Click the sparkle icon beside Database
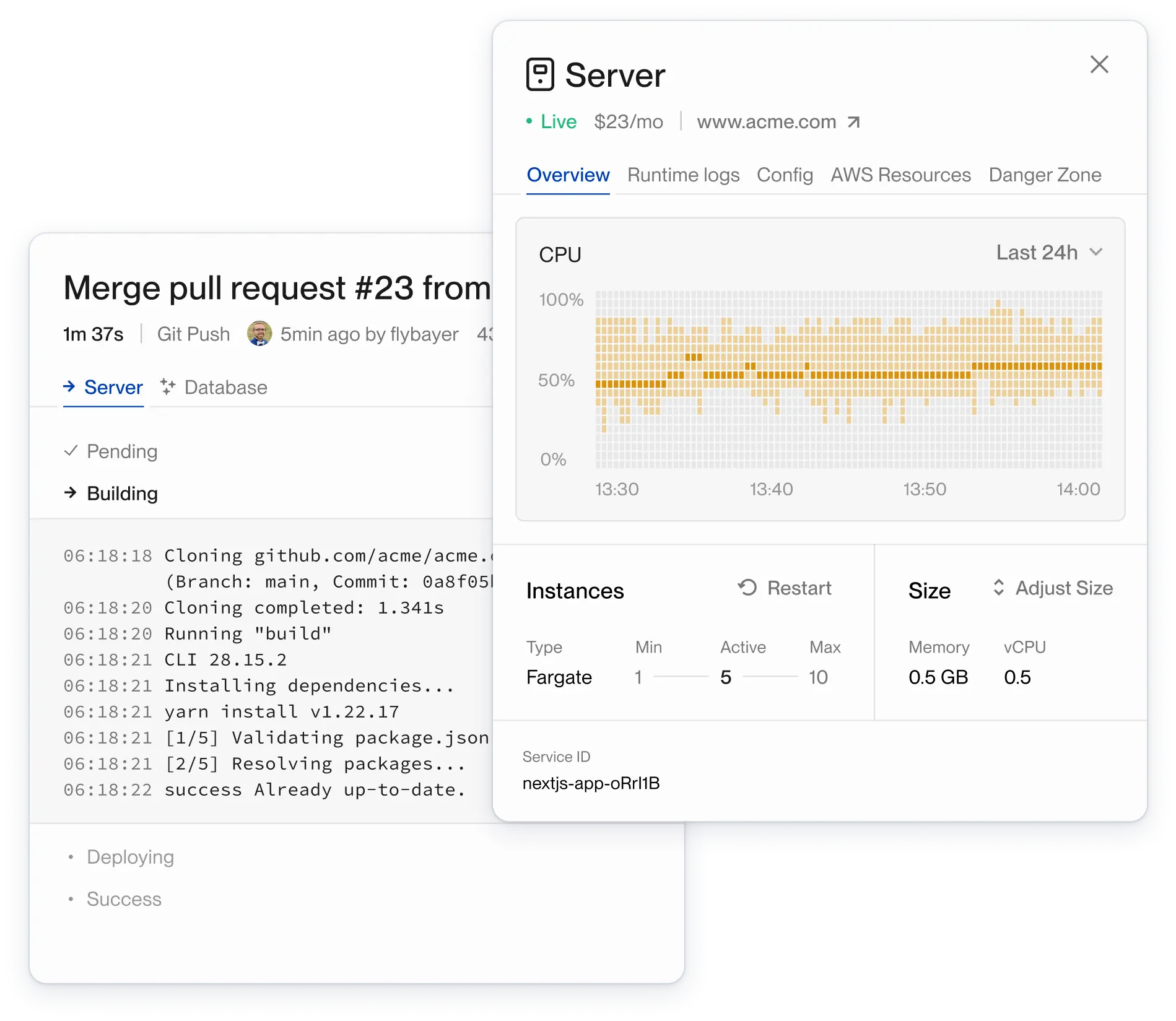The width and height of the screenshot is (1176, 1021). (x=168, y=387)
